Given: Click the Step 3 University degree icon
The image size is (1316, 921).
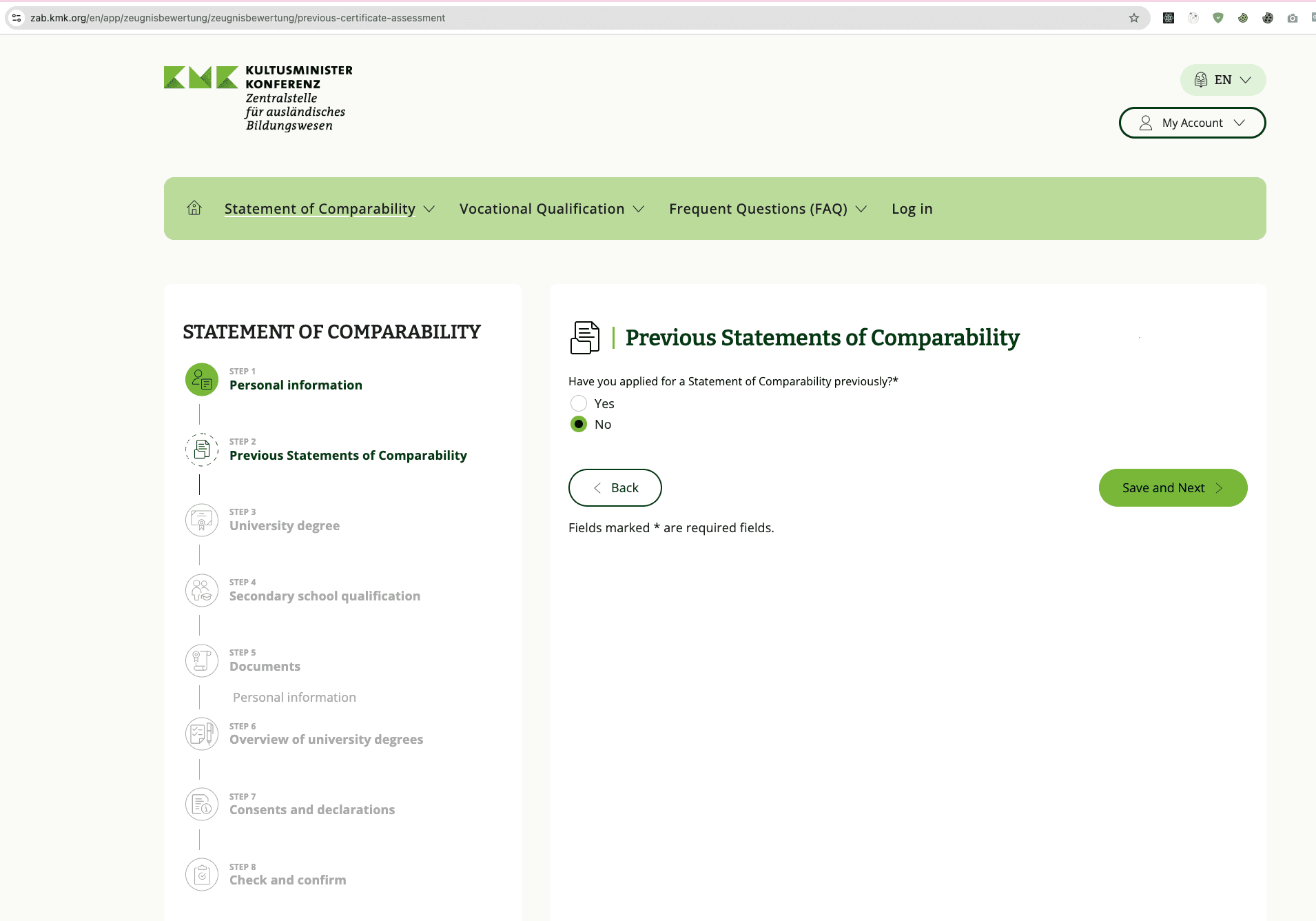Looking at the screenshot, I should click(x=202, y=520).
